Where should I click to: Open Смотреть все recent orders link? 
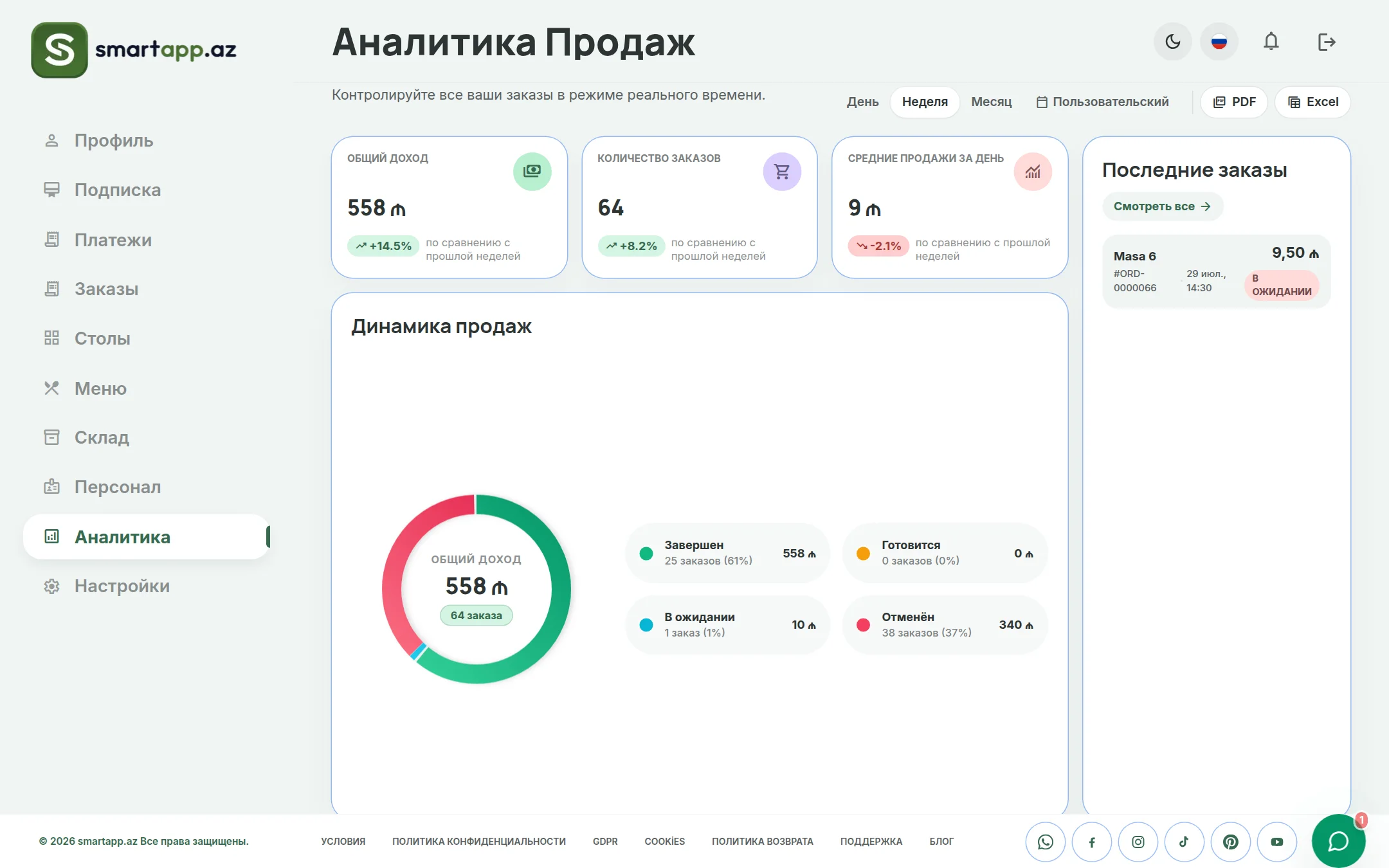click(1162, 206)
